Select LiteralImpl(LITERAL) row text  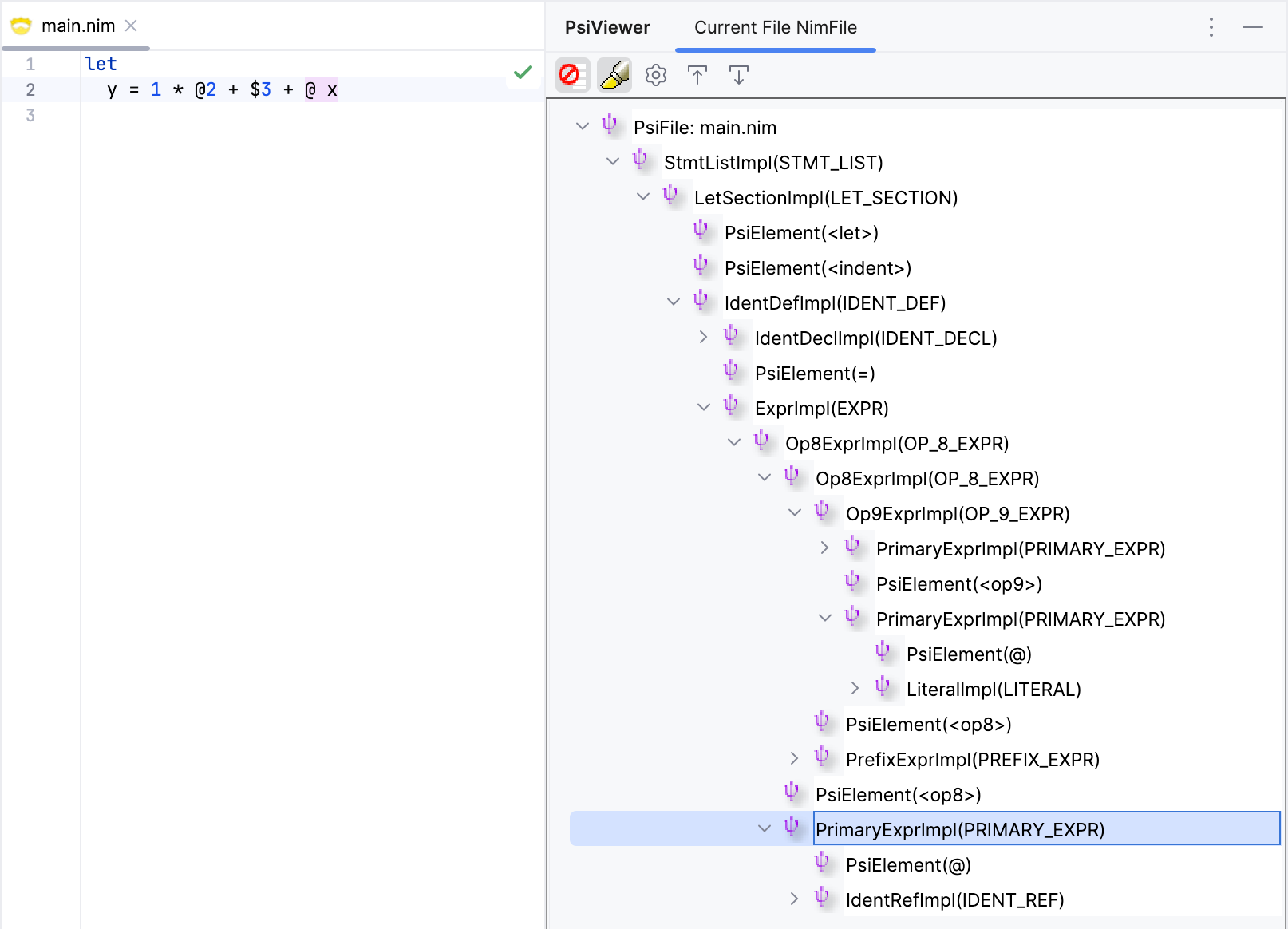coord(994,690)
